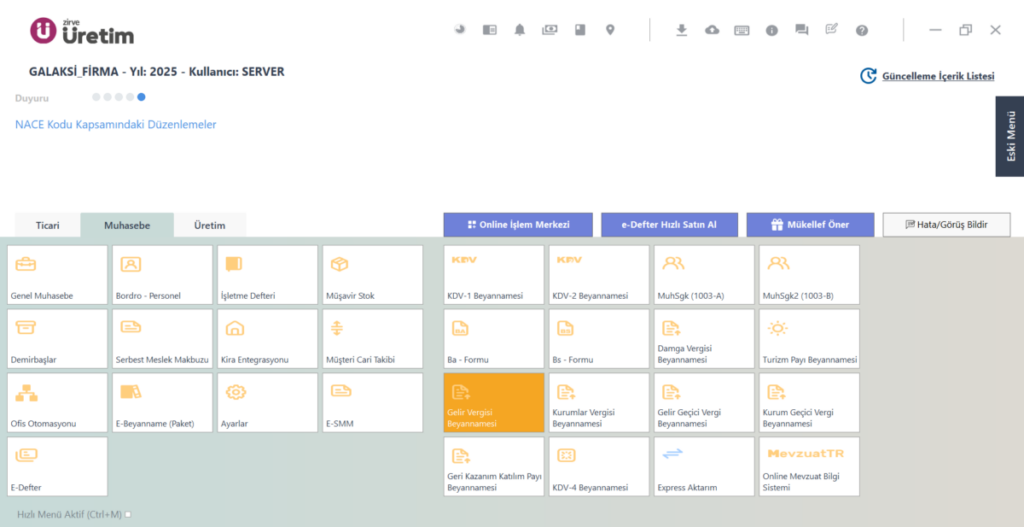Open the Ayarlar gear tile
The image size is (1024, 527).
268,403
